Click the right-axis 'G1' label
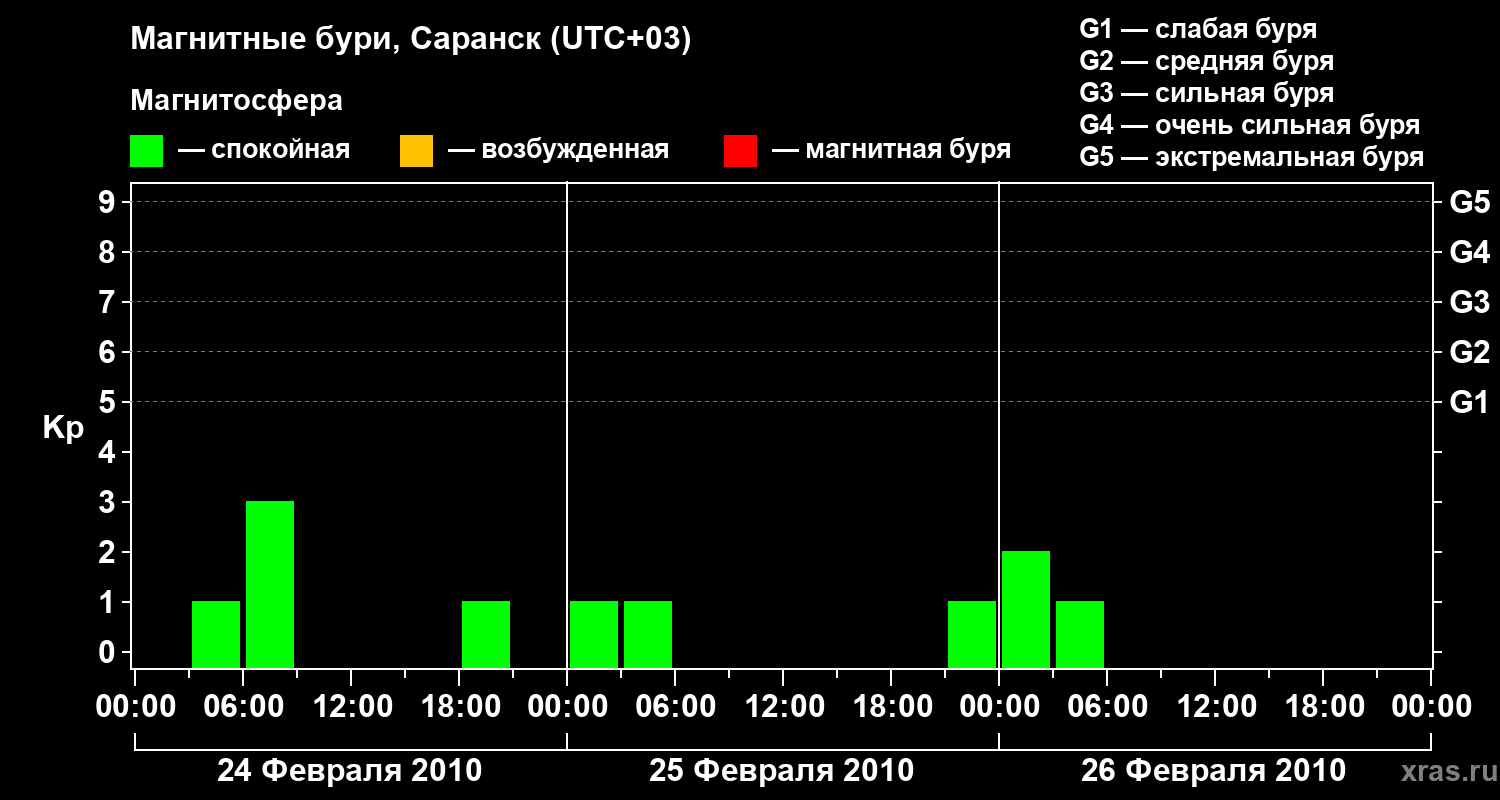This screenshot has height=800, width=1500. pos(1469,402)
